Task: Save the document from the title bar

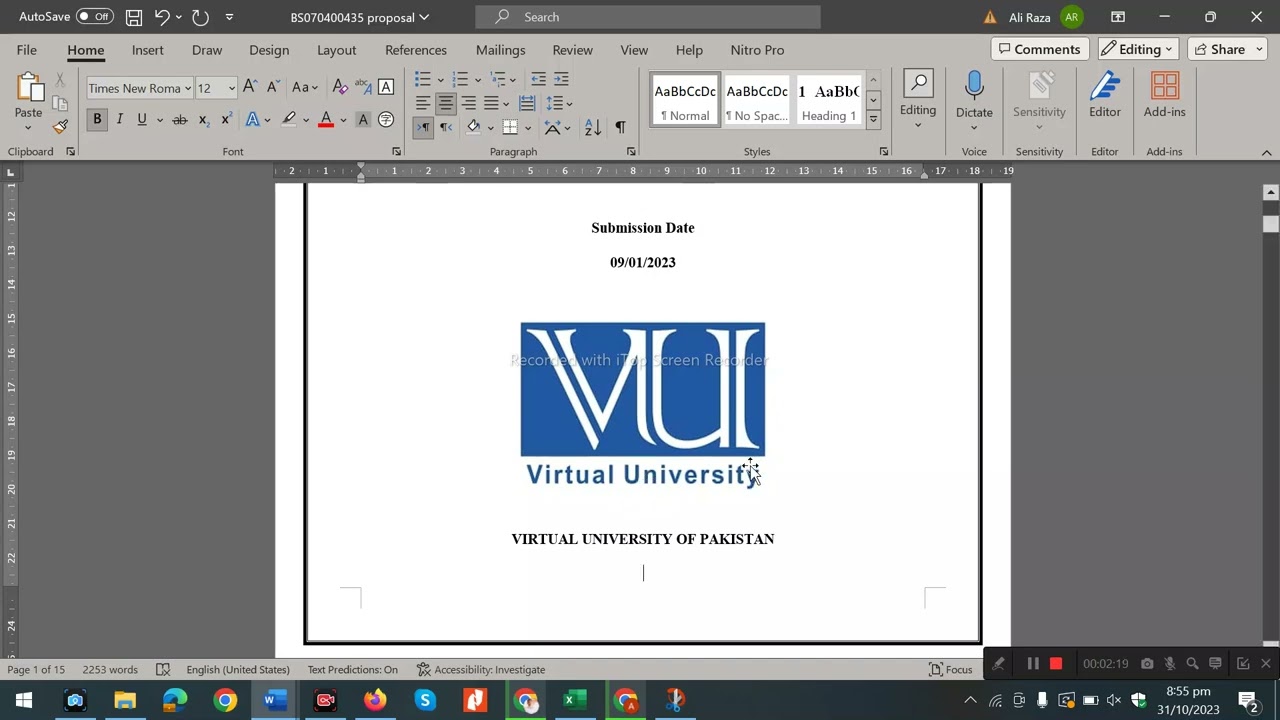Action: coord(133,17)
